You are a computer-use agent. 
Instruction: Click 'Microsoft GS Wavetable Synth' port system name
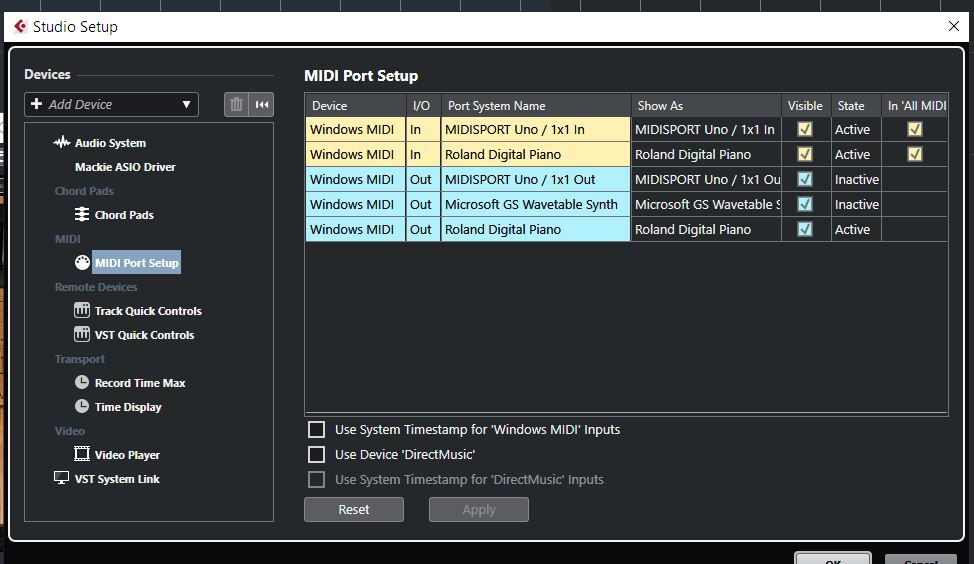click(536, 204)
